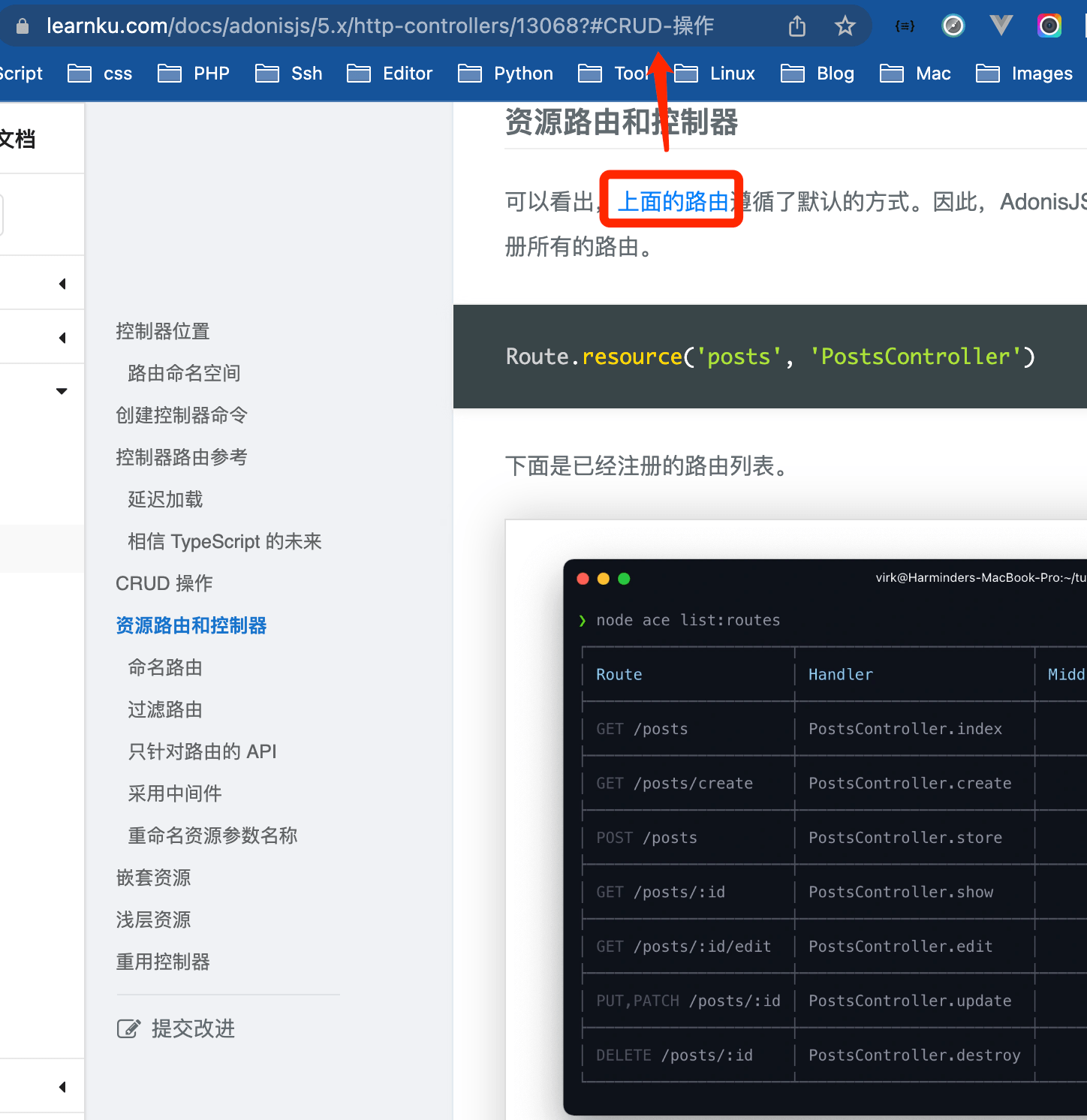Viewport: 1087px width, 1120px height.
Task: Open the compass gauge extension icon
Action: point(953,26)
